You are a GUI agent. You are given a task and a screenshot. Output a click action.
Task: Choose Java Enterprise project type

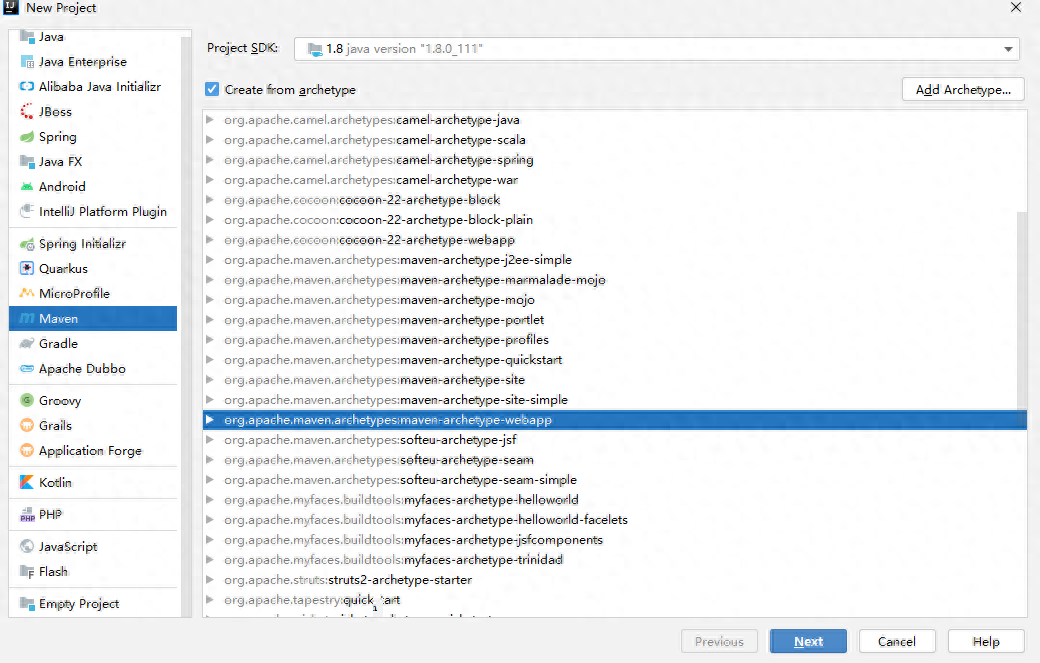(93, 62)
